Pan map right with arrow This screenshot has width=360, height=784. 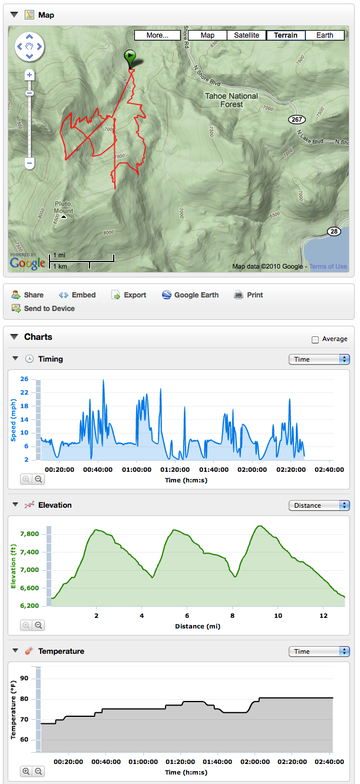click(39, 46)
